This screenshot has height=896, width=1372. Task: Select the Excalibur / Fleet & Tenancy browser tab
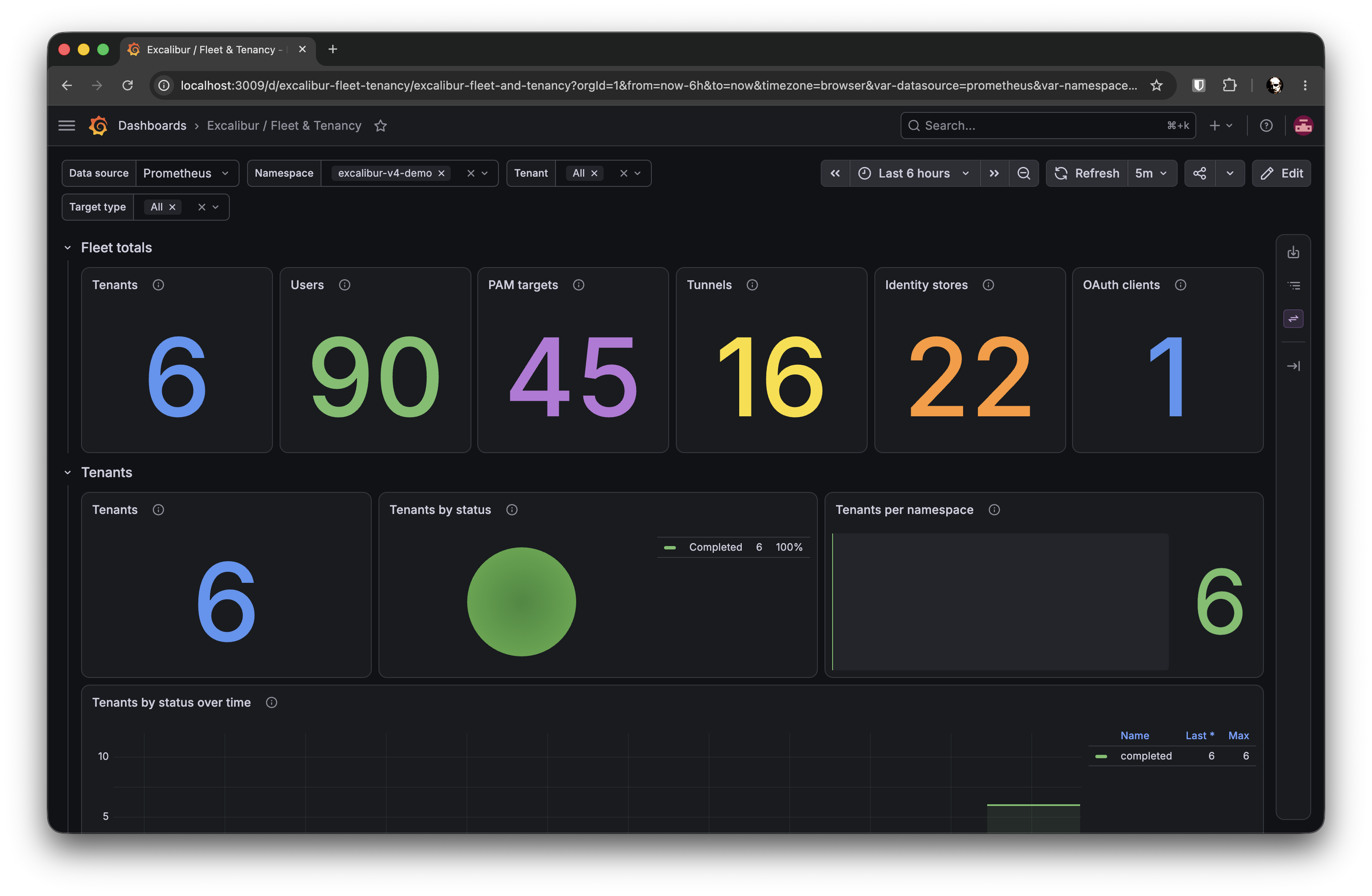pos(217,49)
